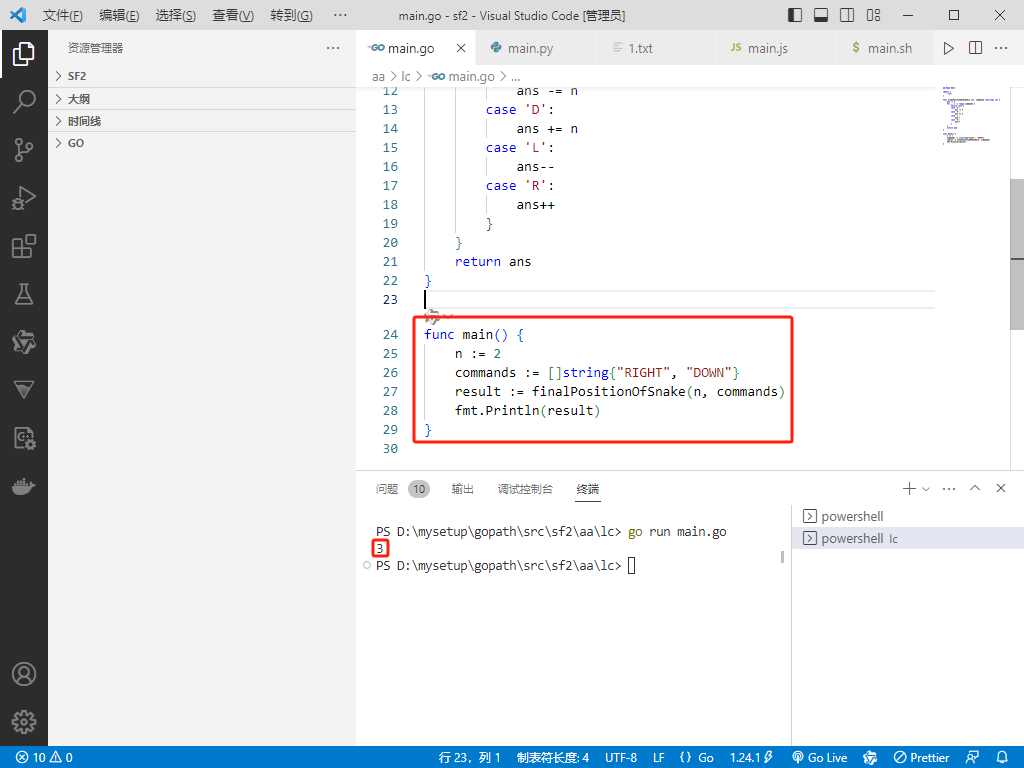The height and width of the screenshot is (768, 1024).
Task: Open the 转到(G) menu
Action: (x=291, y=15)
